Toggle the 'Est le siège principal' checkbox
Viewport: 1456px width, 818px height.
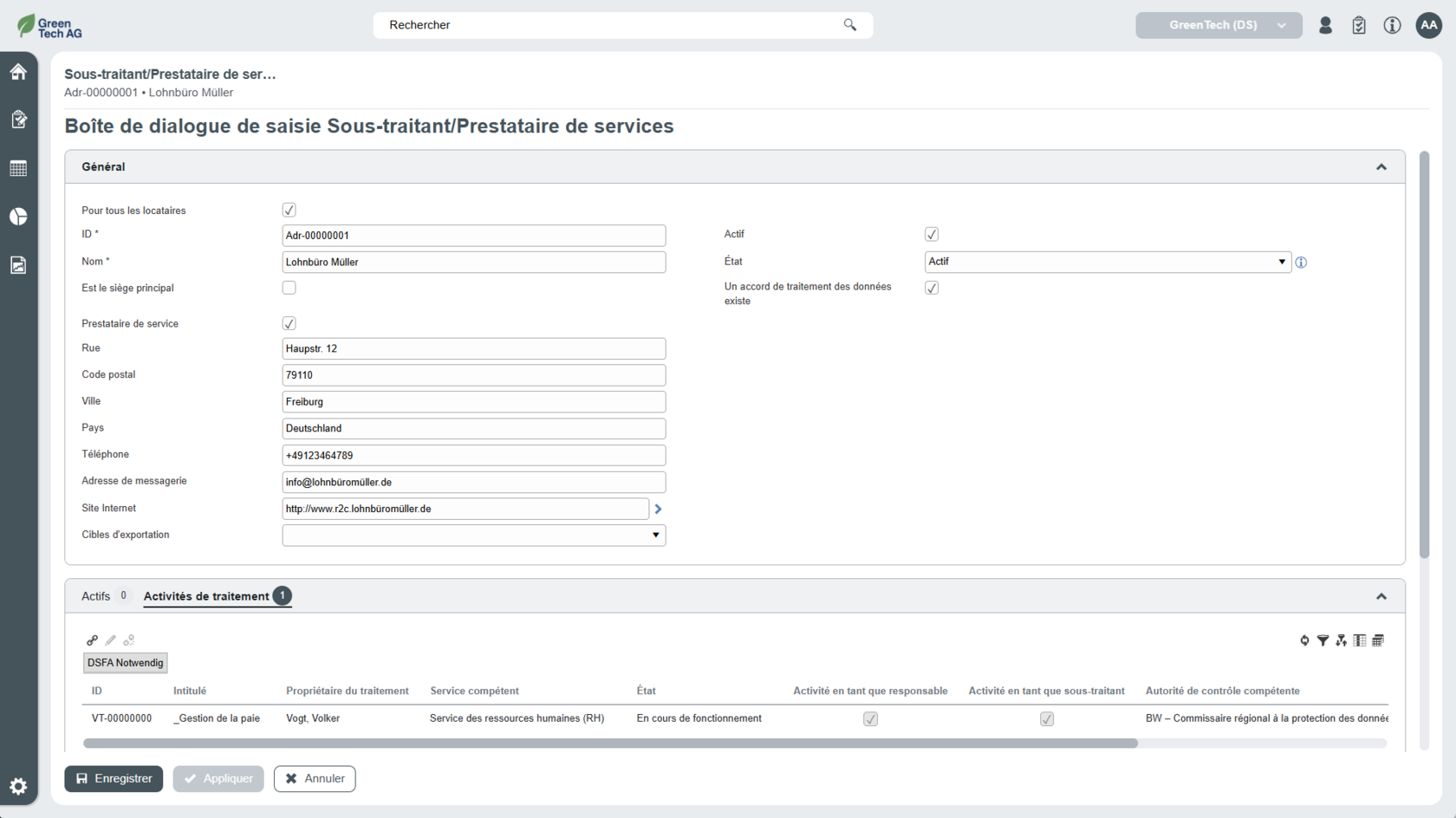click(x=289, y=288)
